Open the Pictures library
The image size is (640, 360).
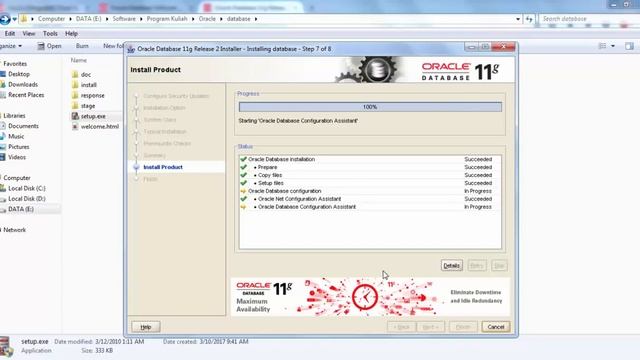coord(18,147)
